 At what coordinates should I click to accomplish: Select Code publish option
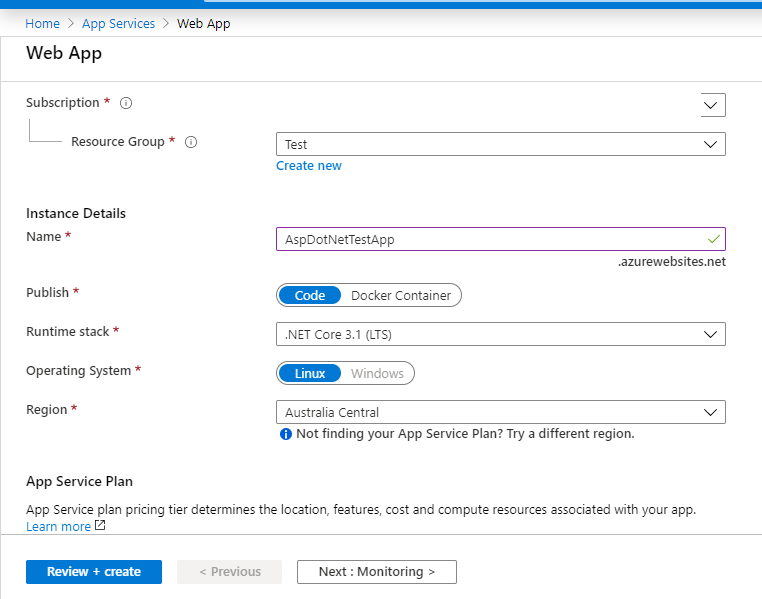(x=310, y=295)
